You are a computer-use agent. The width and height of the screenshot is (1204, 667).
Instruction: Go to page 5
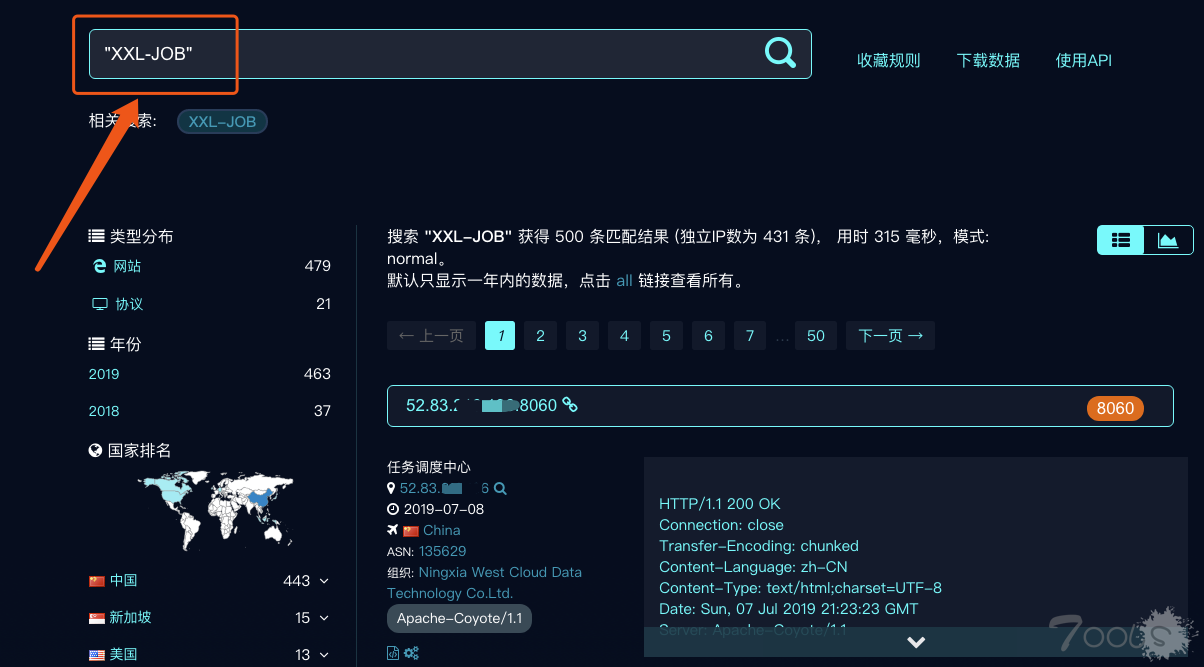click(x=666, y=336)
